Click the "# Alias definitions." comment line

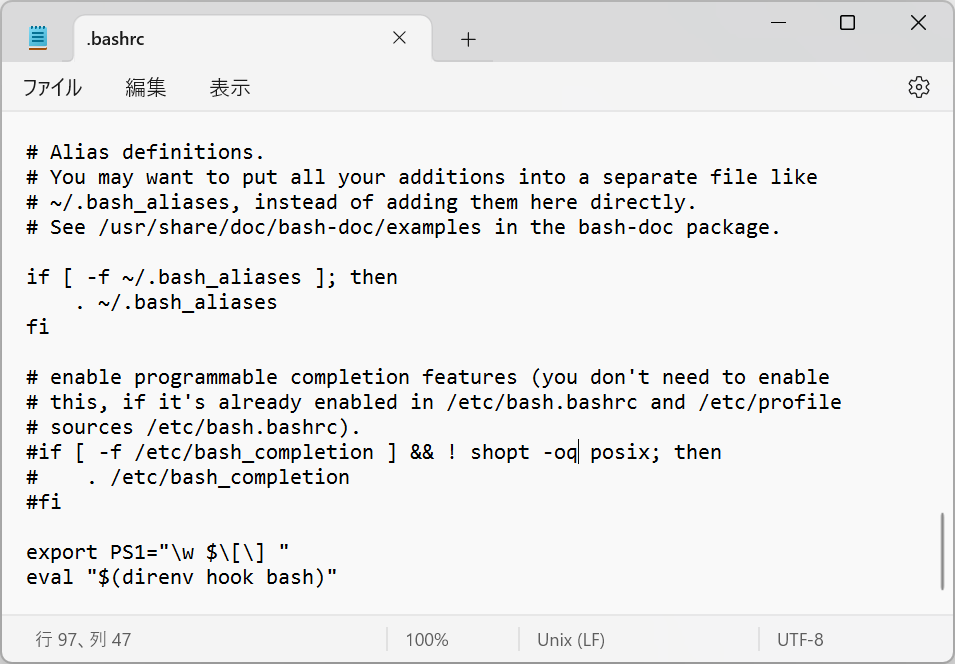(x=145, y=152)
